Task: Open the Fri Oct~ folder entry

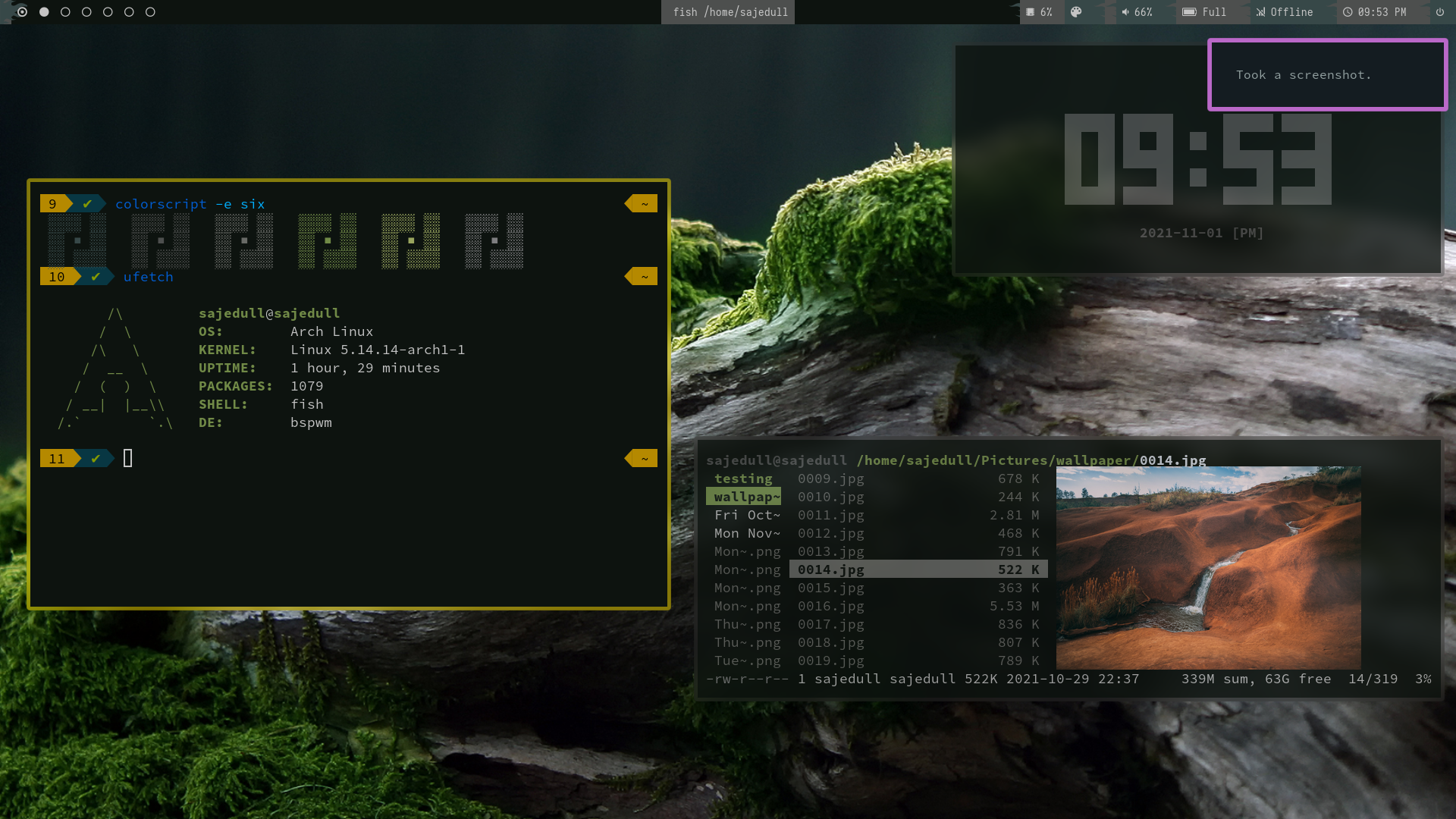Action: [746, 515]
